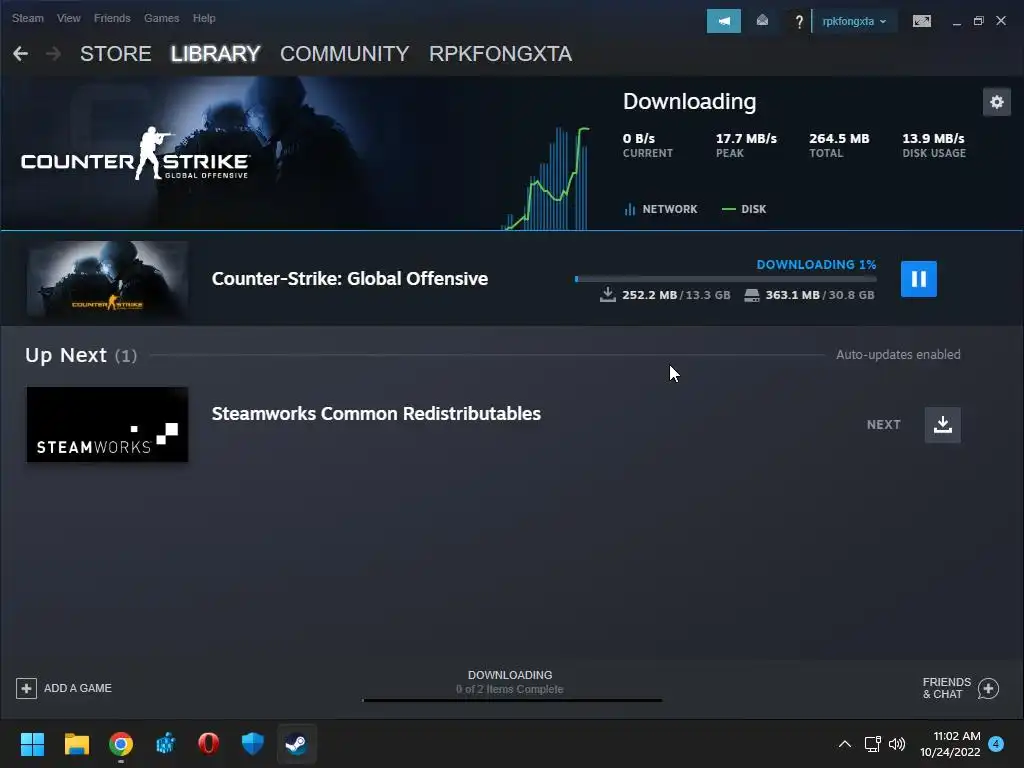1024x768 pixels.
Task: Open the notification badge showing 4
Action: 996,744
